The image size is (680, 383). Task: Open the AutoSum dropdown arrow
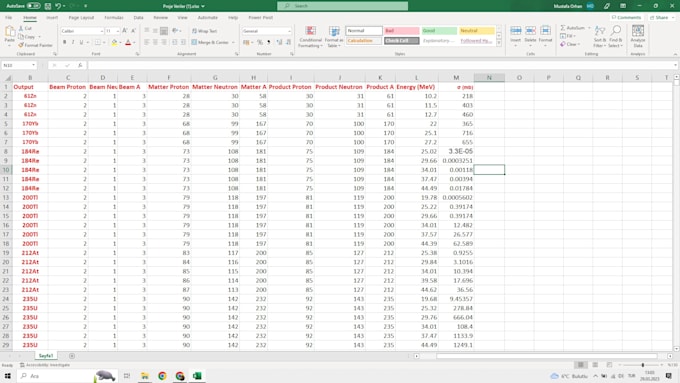point(589,28)
